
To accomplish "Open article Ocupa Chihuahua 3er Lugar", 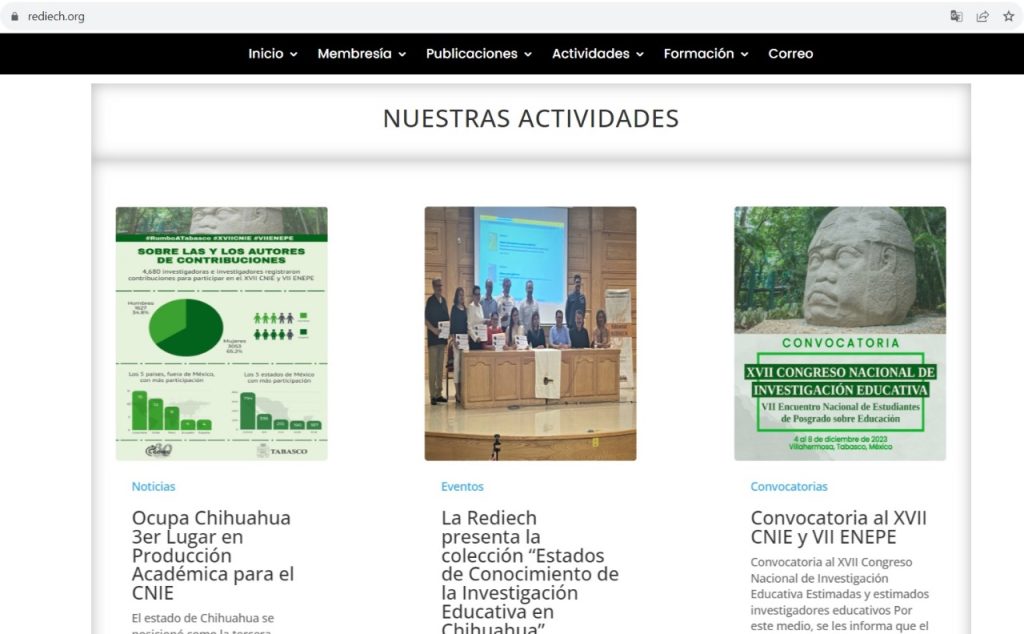I will 213,555.
